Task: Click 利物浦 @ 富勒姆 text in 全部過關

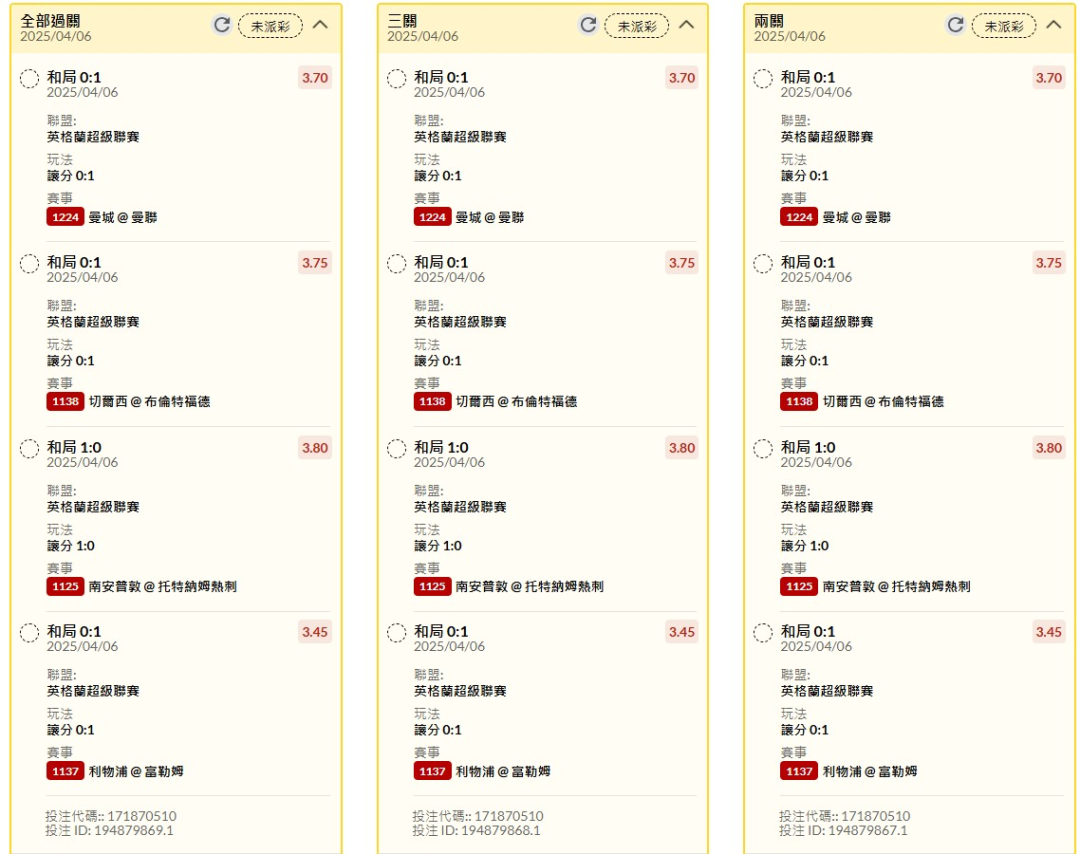Action: click(x=136, y=771)
